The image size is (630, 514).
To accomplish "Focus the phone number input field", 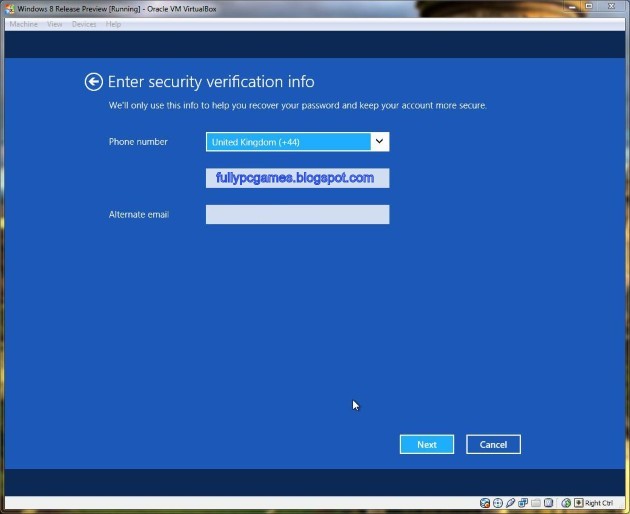I will point(297,178).
